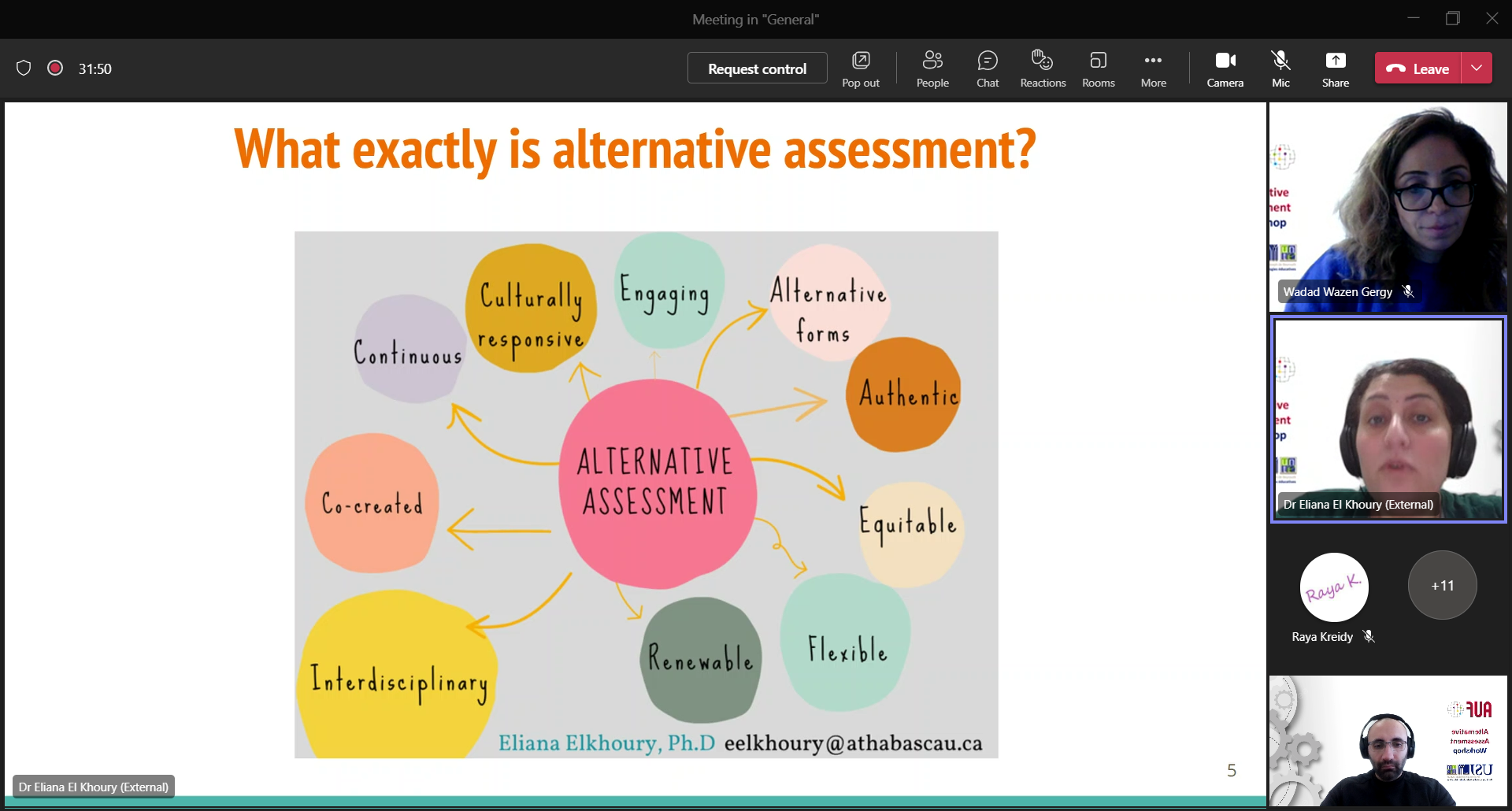Viewport: 1512px width, 811px height.
Task: Leave the meeting
Action: (x=1417, y=69)
